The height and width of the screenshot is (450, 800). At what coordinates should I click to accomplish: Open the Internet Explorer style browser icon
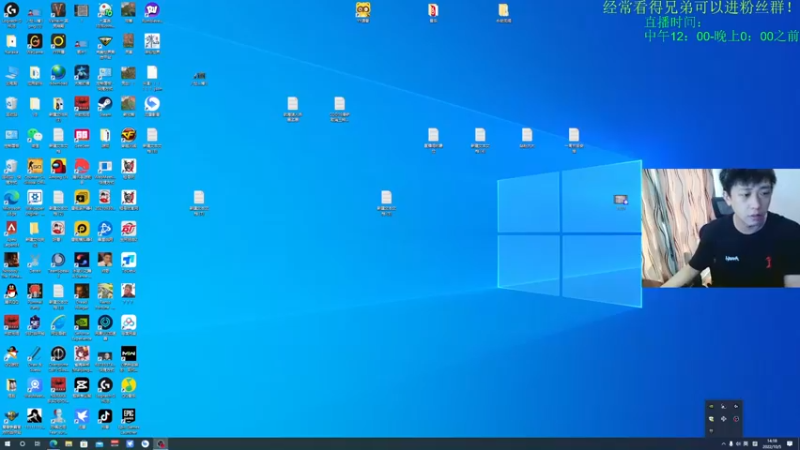(58, 322)
